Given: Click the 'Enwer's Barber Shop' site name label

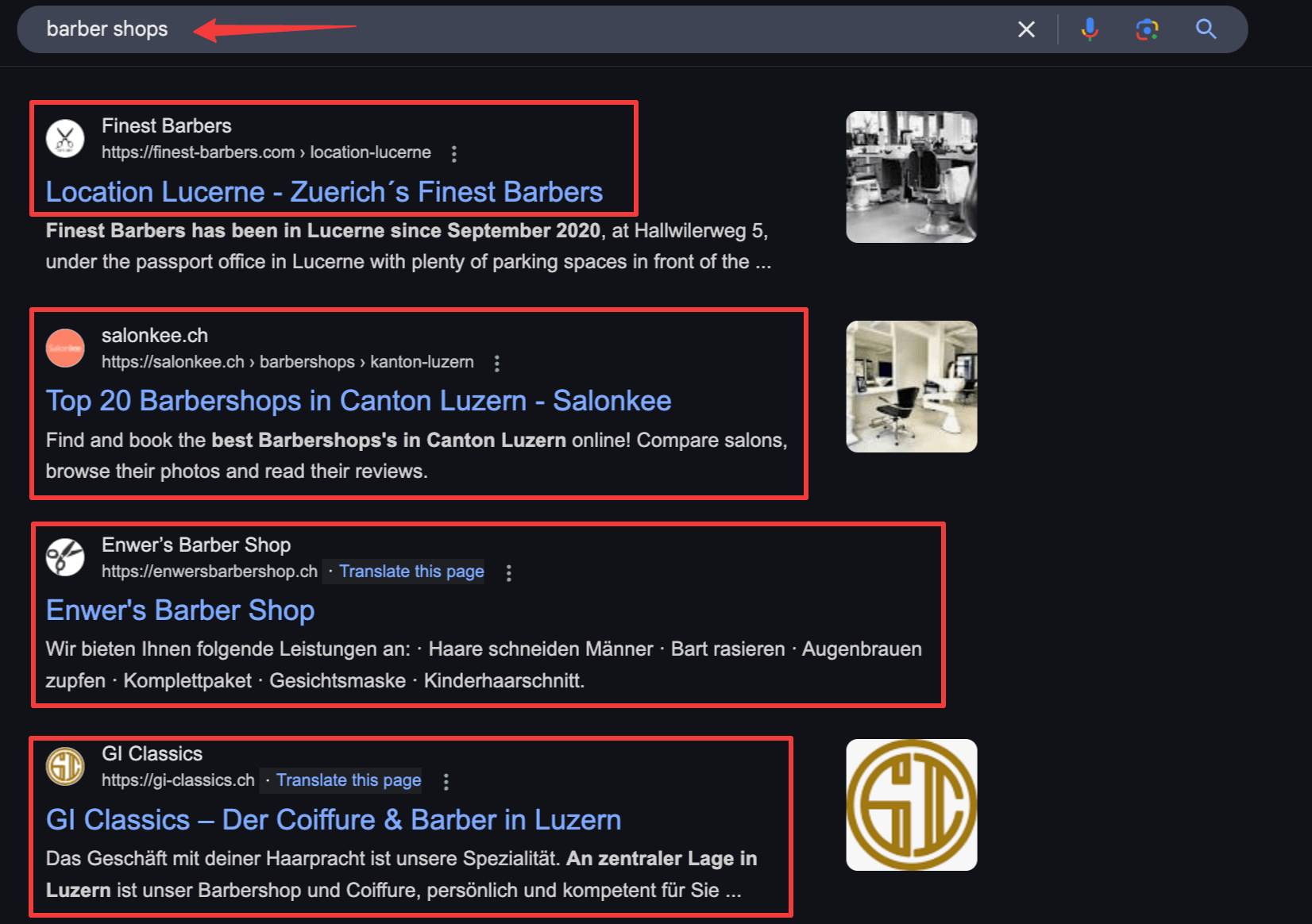Looking at the screenshot, I should point(196,545).
